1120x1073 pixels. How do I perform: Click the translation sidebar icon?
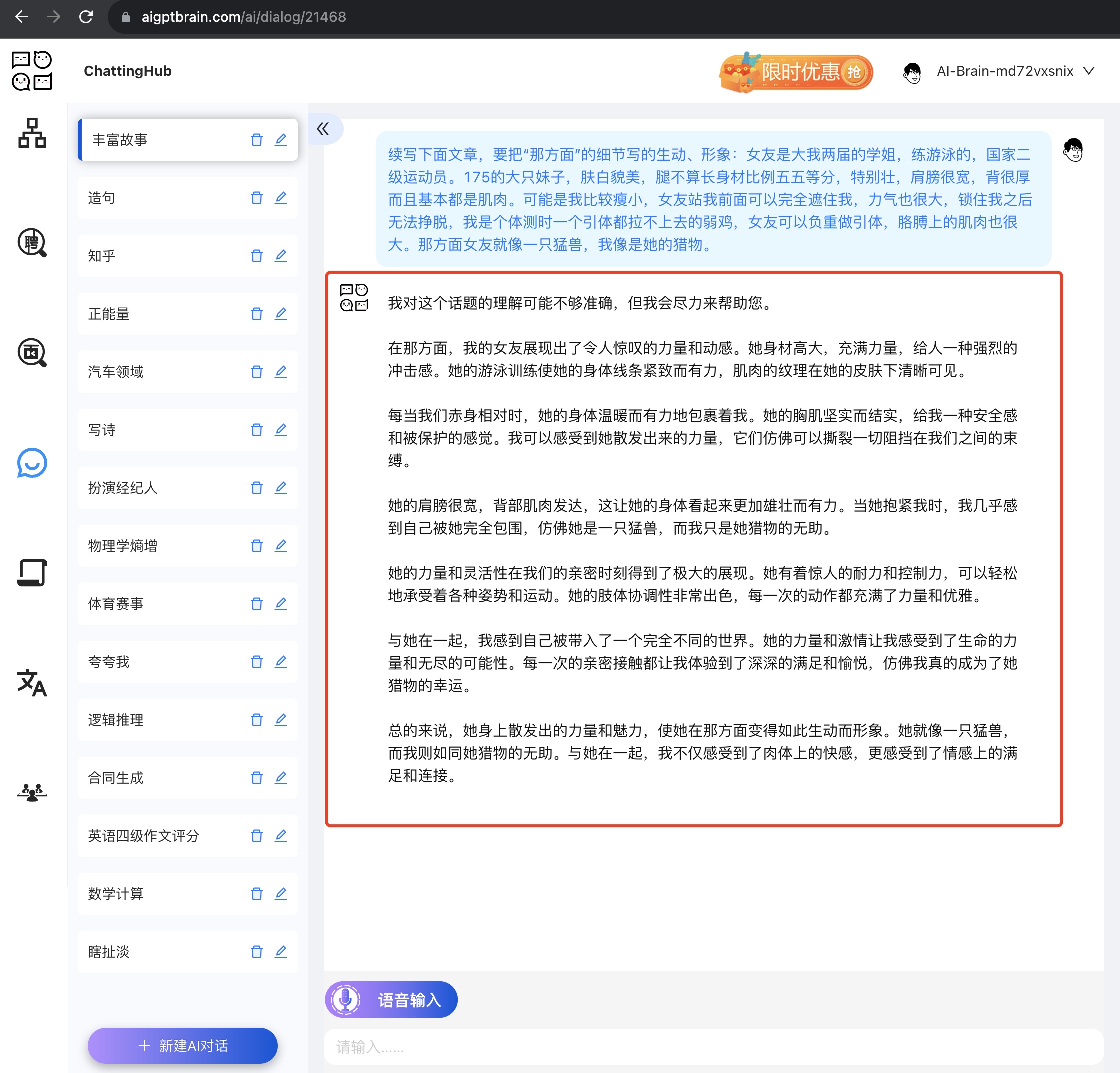[x=32, y=683]
